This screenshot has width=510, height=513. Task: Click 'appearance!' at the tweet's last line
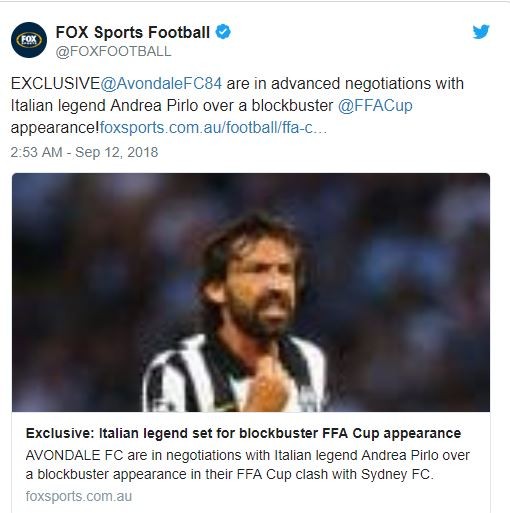pos(55,128)
